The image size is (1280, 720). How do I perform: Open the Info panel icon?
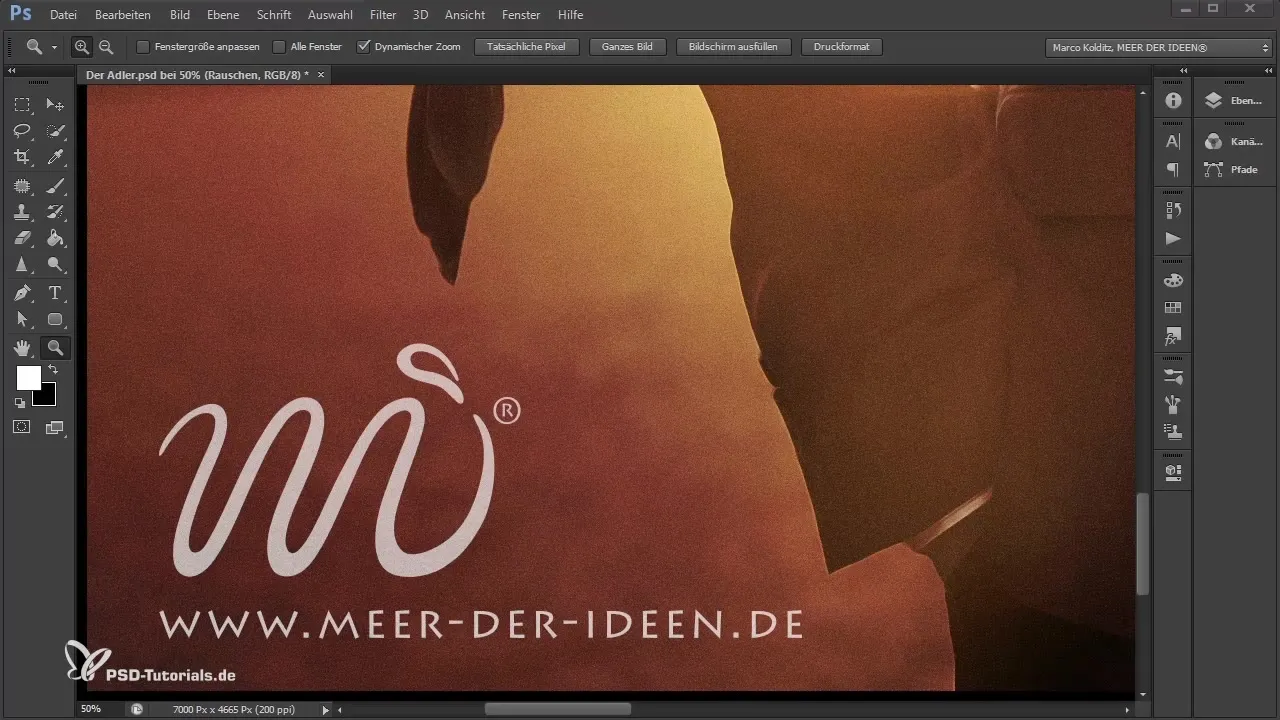coord(1173,101)
